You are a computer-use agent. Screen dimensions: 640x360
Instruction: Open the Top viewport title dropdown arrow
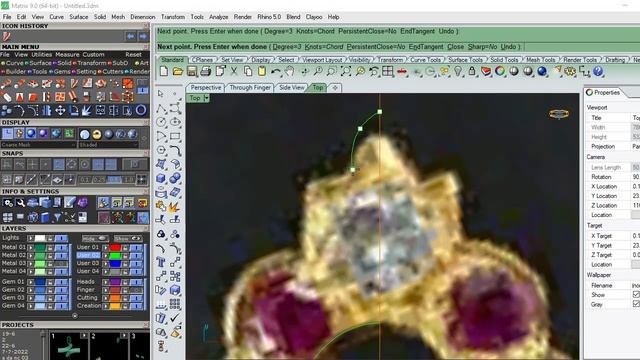(x=206, y=98)
